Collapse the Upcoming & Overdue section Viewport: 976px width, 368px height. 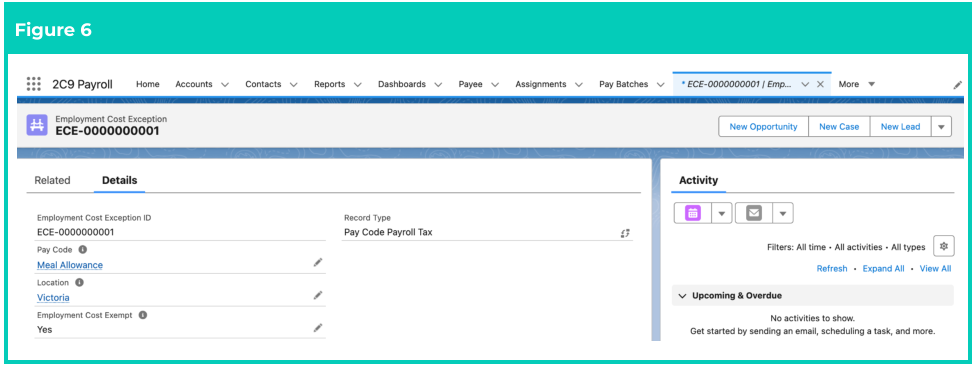(682, 296)
